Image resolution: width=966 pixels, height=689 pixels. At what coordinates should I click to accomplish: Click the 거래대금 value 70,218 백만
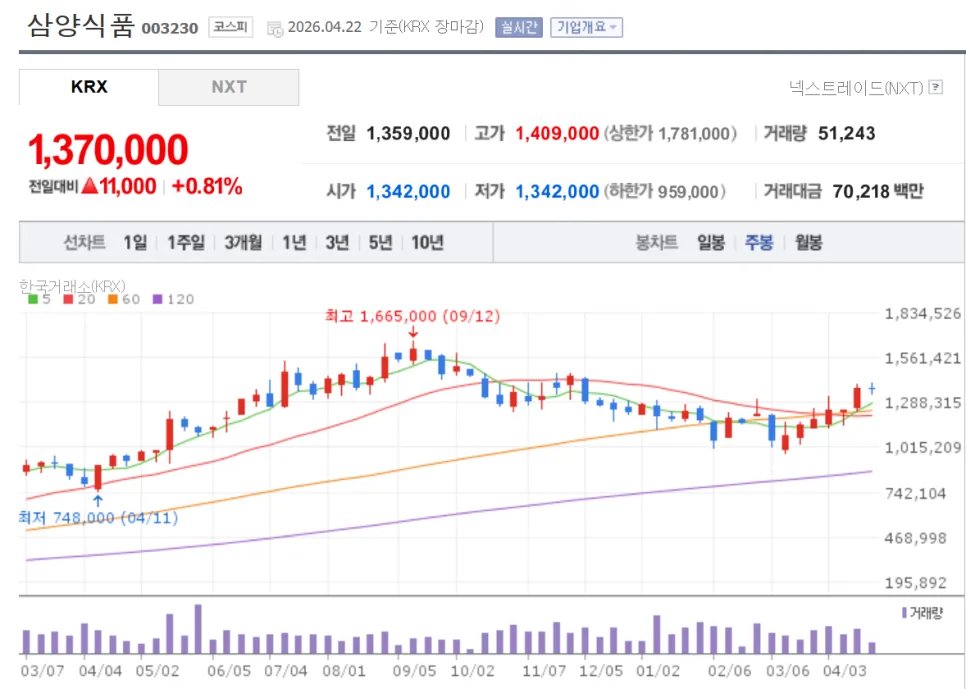pos(878,192)
